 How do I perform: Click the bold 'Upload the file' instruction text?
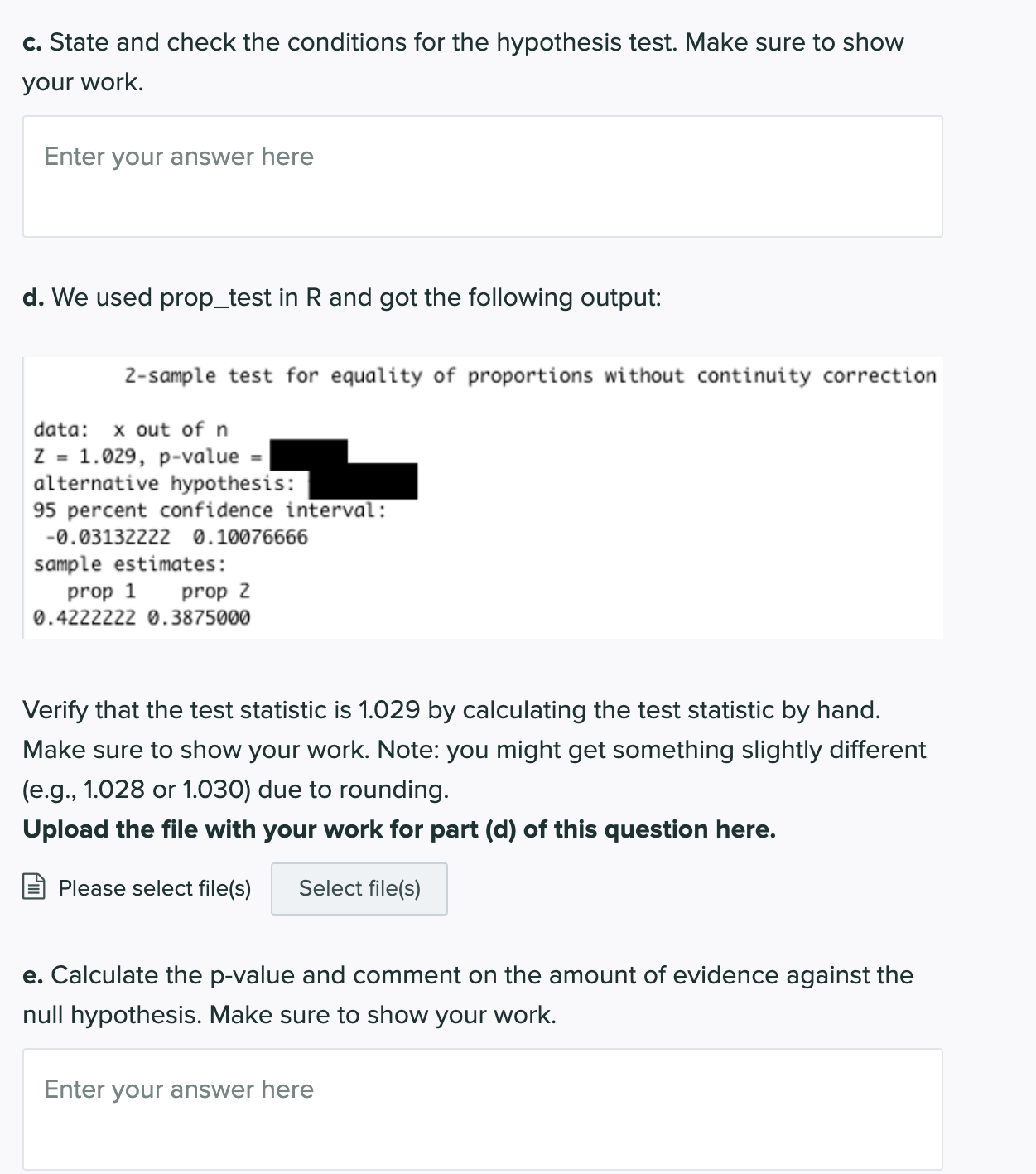tap(400, 829)
